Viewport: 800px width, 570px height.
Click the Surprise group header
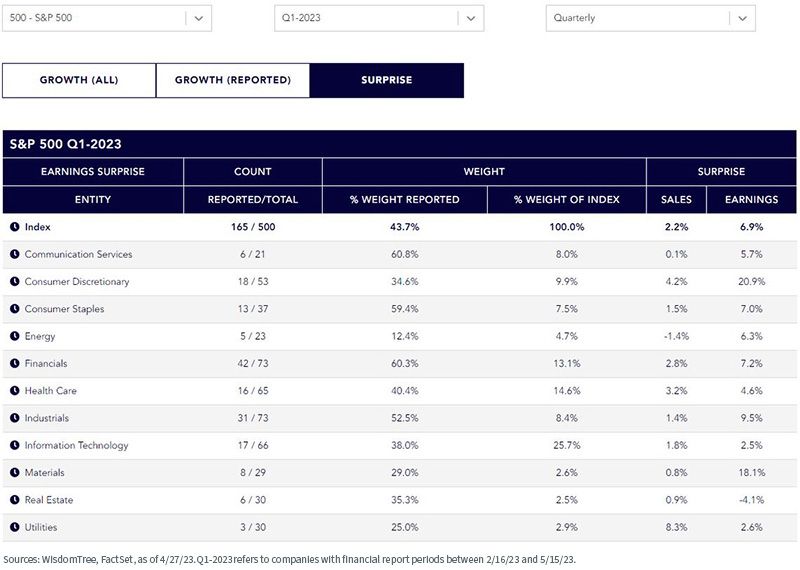[x=721, y=171]
